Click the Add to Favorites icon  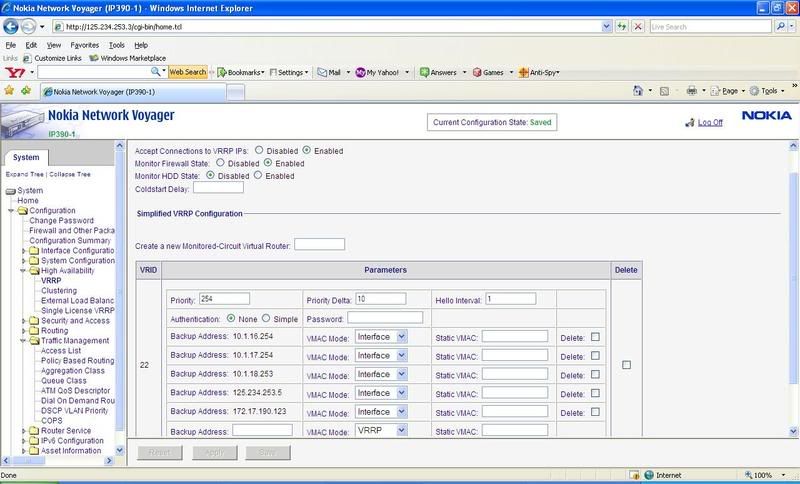26,91
